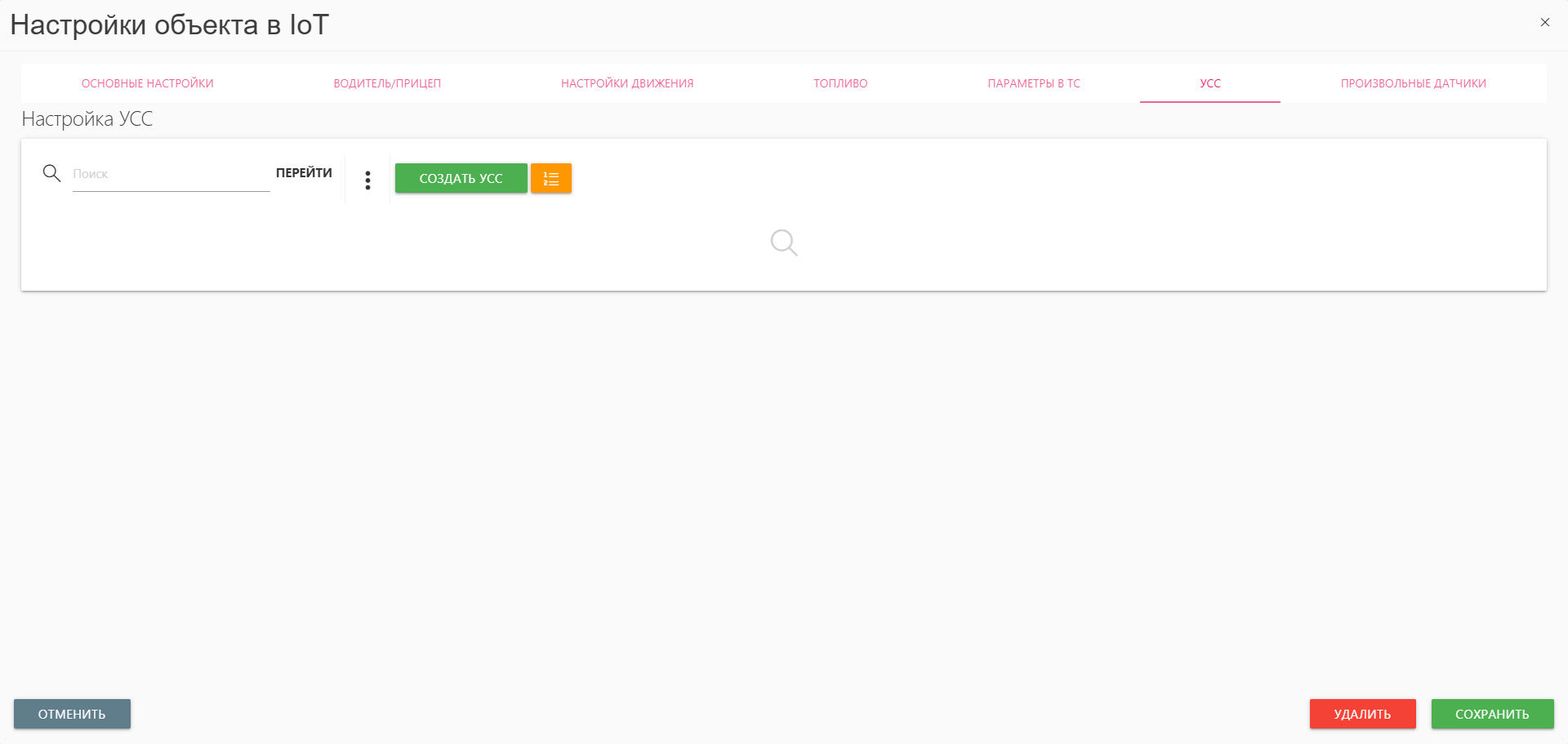Click the orange numbered list icon button

[550, 178]
